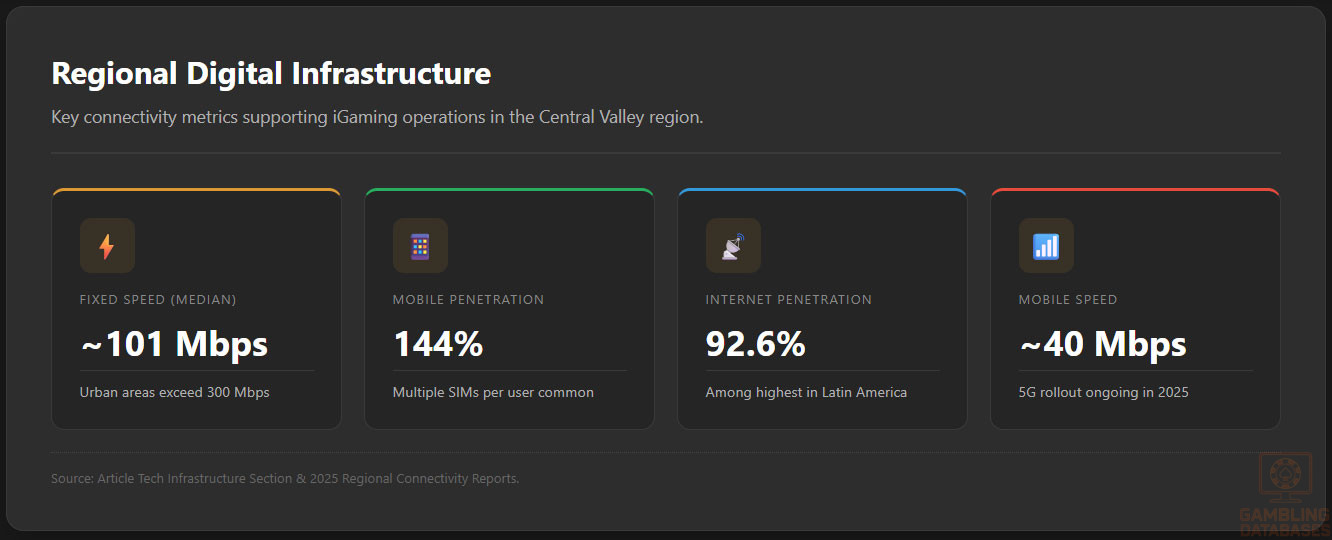Click the bar chart mobile speed icon
Image resolution: width=1332 pixels, height=540 pixels.
click(x=1046, y=246)
